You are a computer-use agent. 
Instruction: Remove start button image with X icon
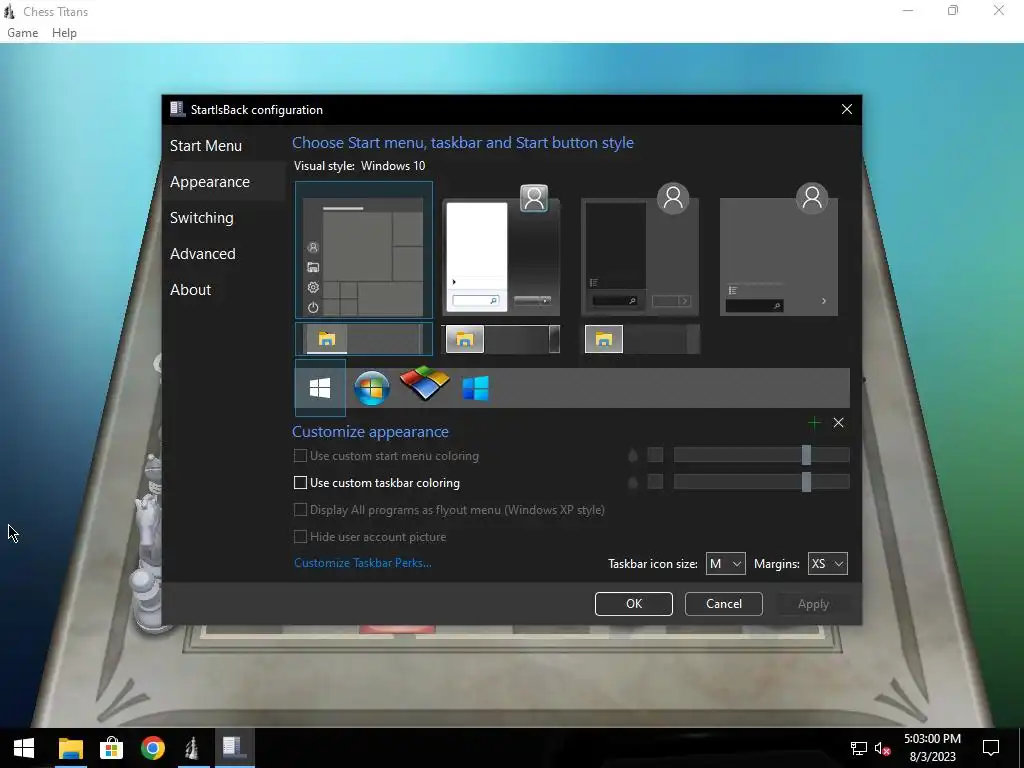(839, 423)
